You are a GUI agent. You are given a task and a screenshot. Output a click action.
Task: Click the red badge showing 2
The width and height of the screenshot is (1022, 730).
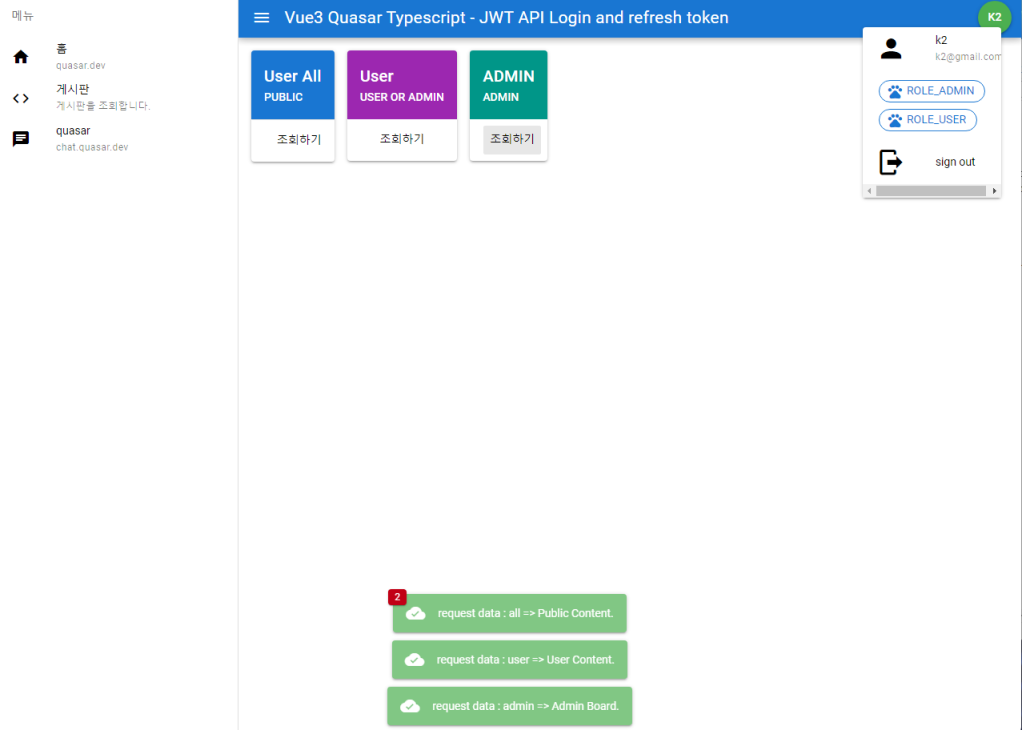397,596
